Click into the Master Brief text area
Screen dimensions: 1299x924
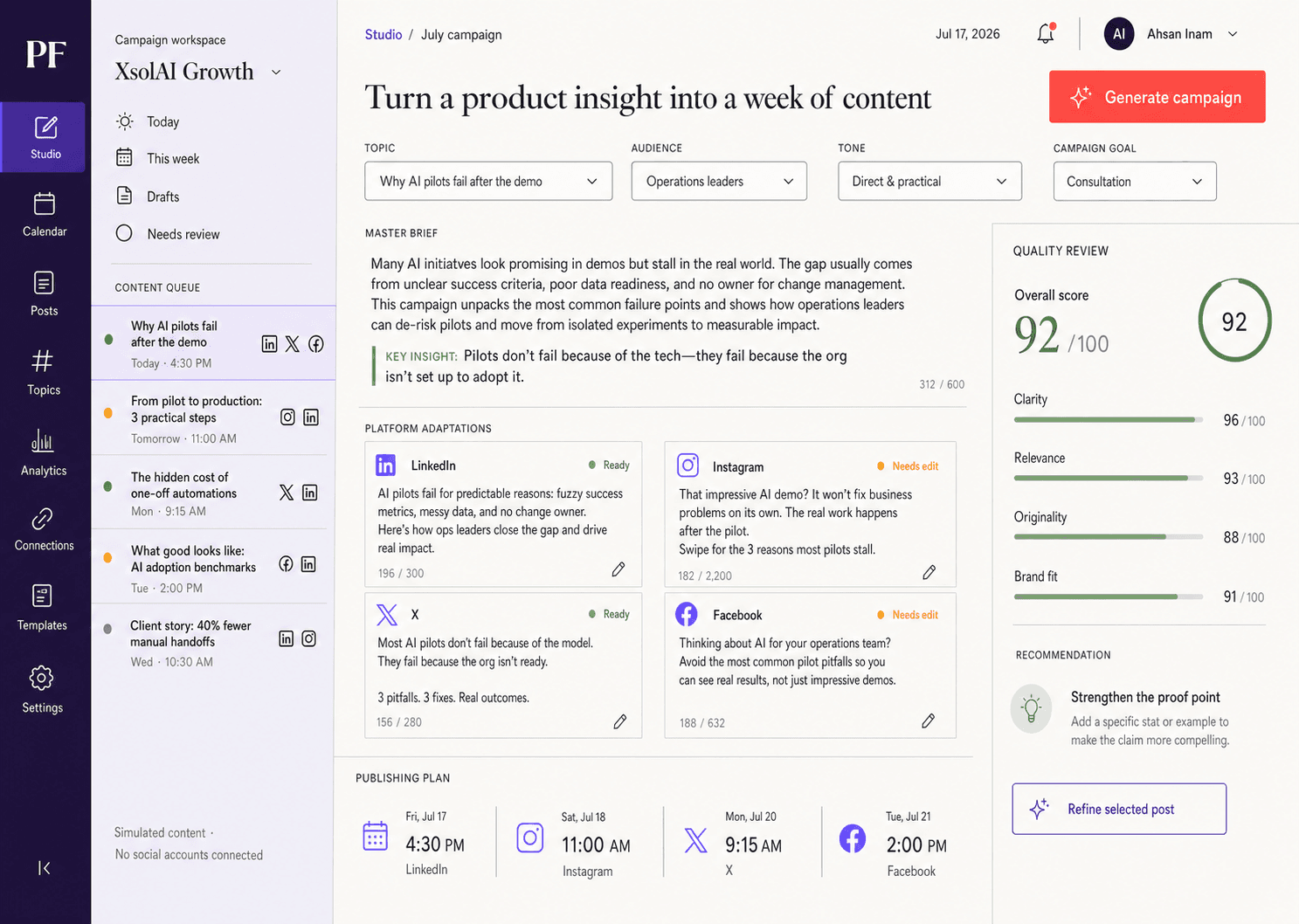pos(642,293)
